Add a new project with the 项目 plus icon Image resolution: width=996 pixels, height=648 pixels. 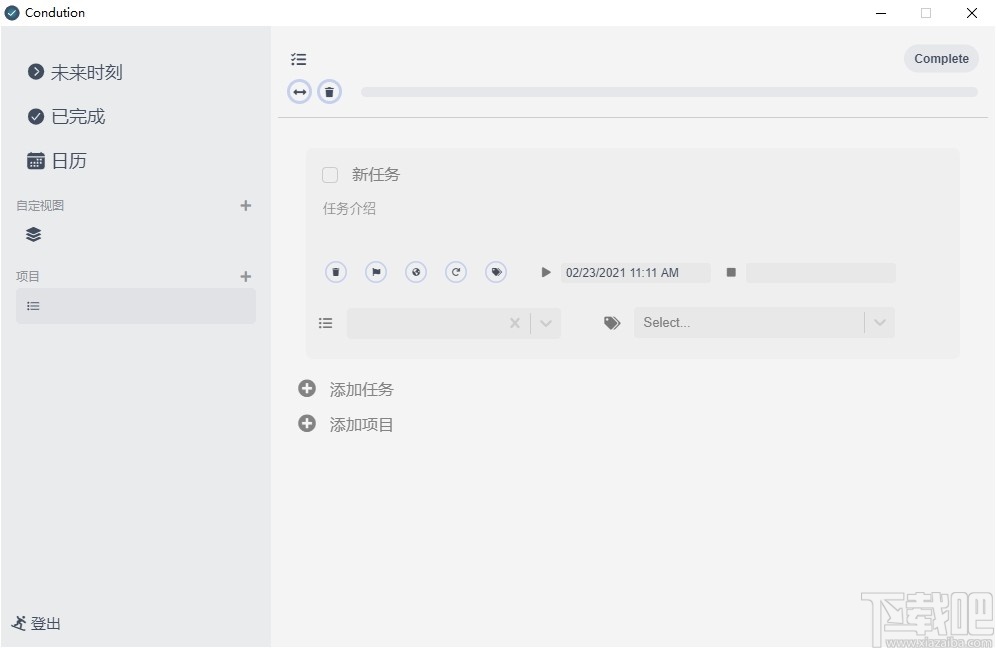pyautogui.click(x=246, y=276)
